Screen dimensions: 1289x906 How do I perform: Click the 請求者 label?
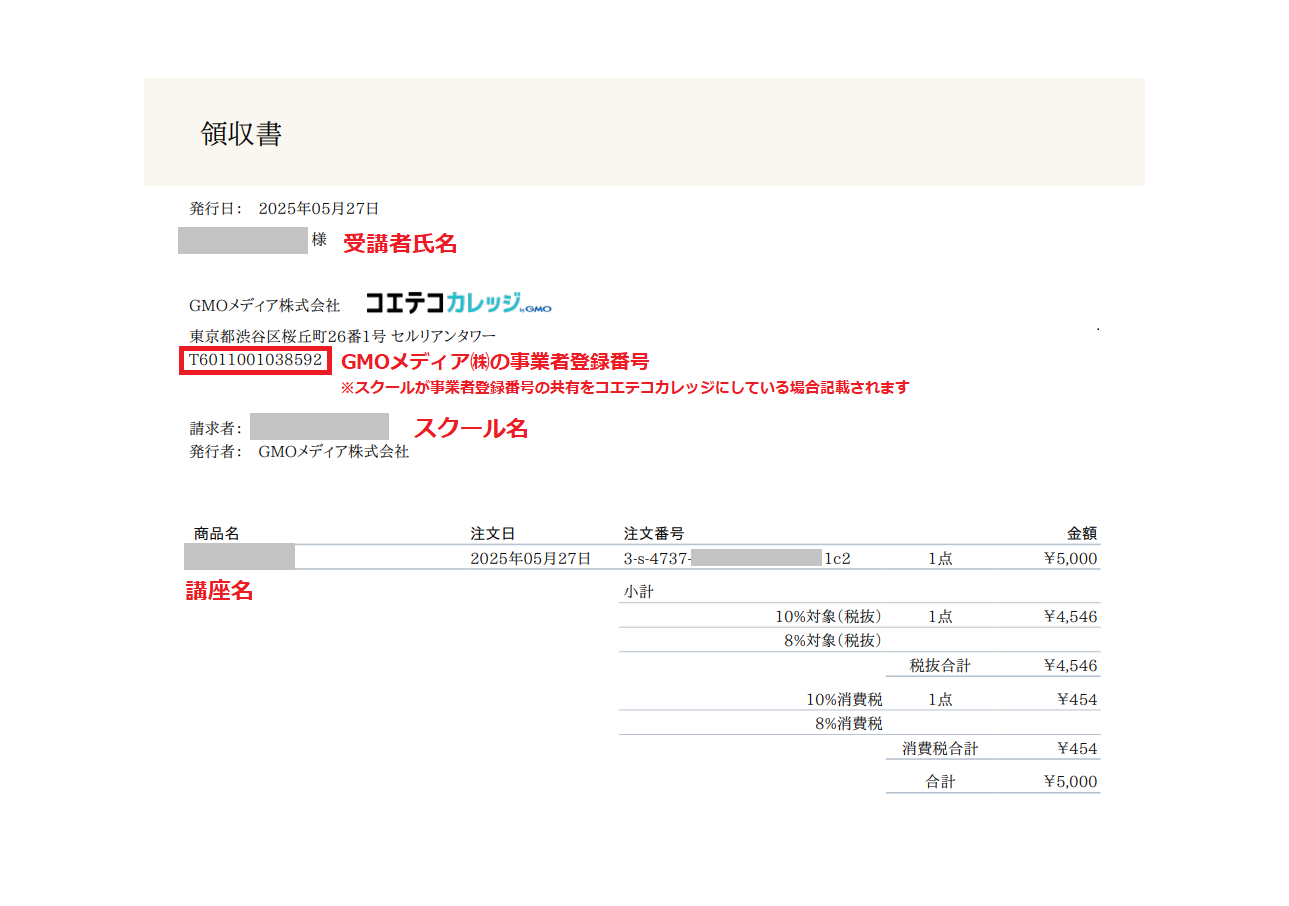pos(216,428)
